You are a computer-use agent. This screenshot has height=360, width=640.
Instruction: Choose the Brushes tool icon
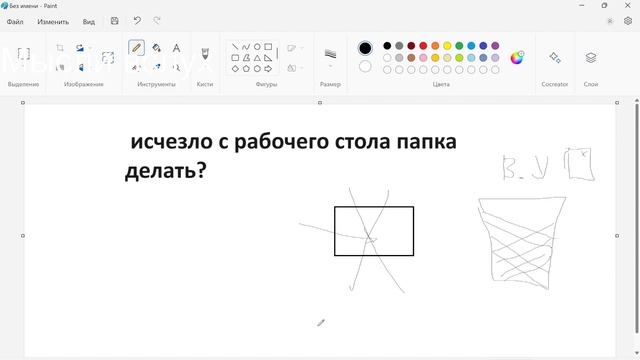point(205,53)
